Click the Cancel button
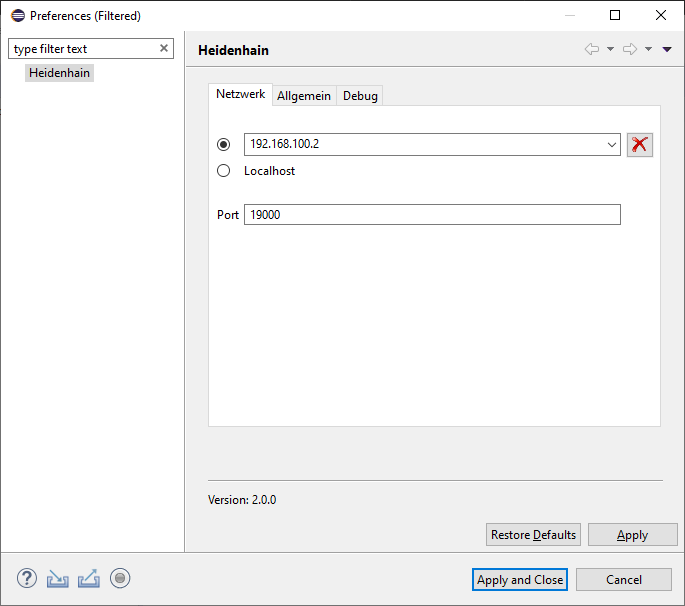This screenshot has height=606, width=685. coord(623,580)
